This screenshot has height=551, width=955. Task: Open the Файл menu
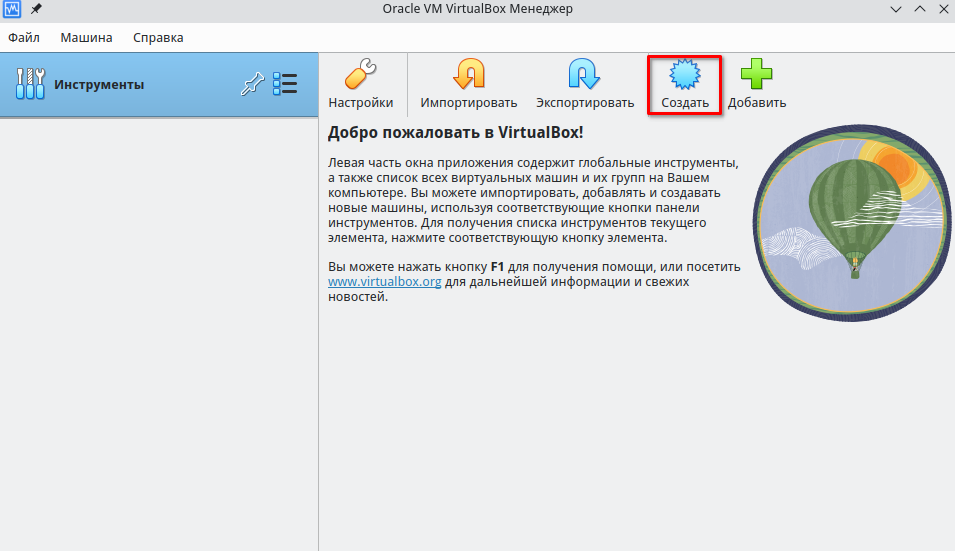[24, 38]
